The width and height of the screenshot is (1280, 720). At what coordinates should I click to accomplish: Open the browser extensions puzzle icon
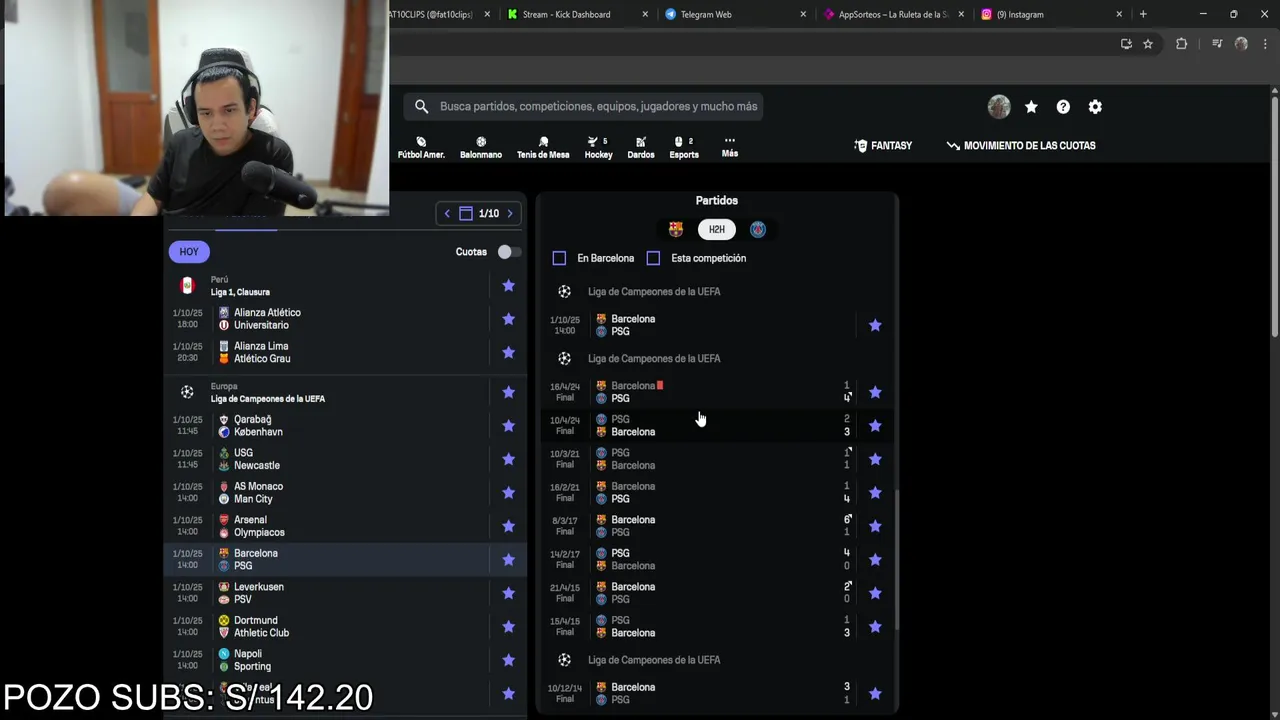pyautogui.click(x=1181, y=44)
